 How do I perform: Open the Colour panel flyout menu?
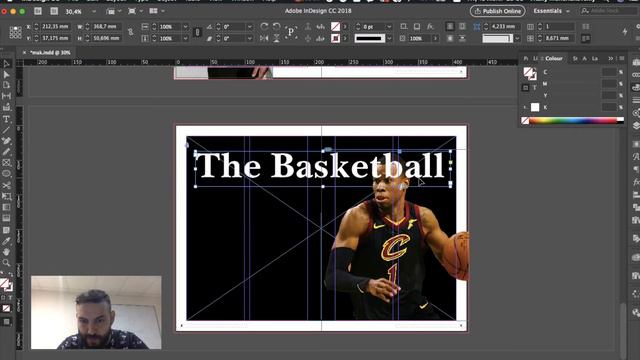tap(622, 58)
